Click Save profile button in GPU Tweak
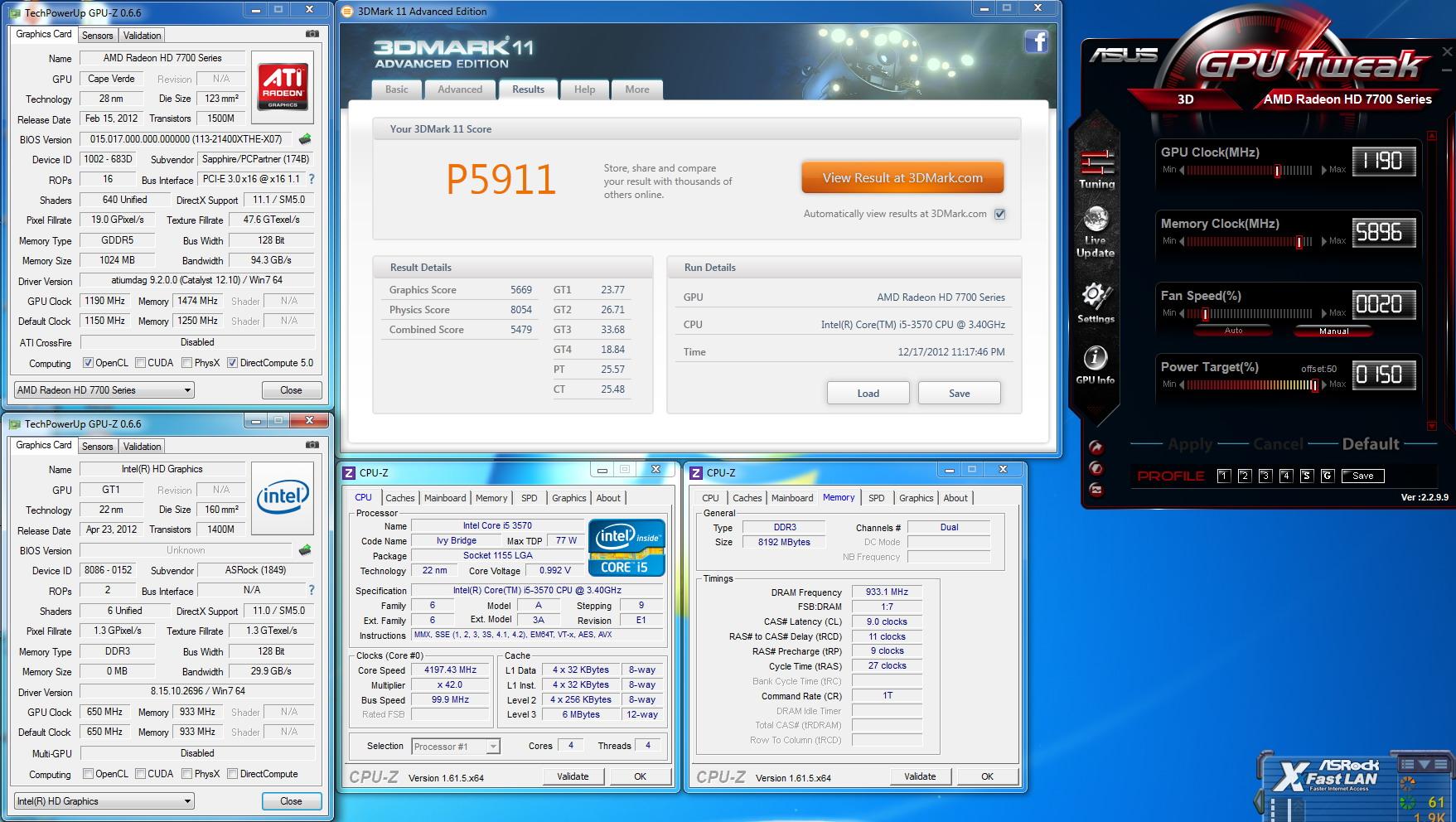The image size is (1456, 822). click(x=1363, y=476)
